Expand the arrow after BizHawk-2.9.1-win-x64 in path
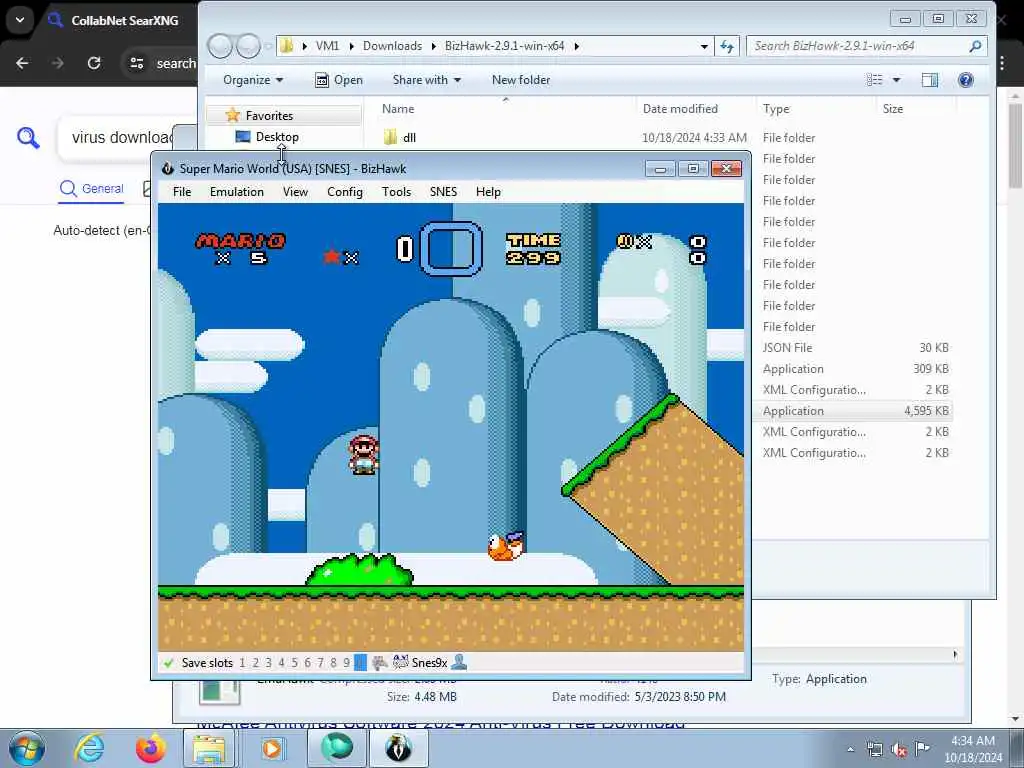This screenshot has height=768, width=1024. click(576, 46)
